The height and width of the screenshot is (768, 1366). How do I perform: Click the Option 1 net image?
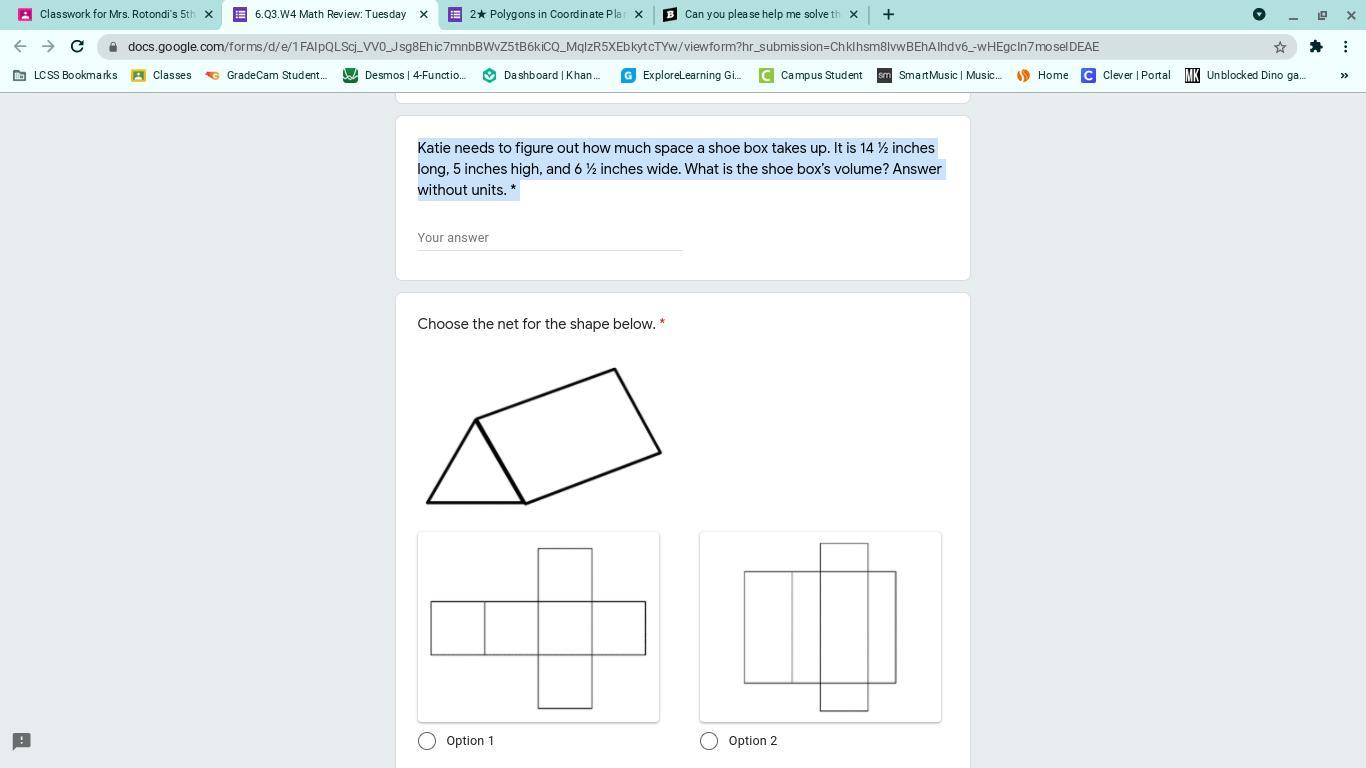(538, 627)
